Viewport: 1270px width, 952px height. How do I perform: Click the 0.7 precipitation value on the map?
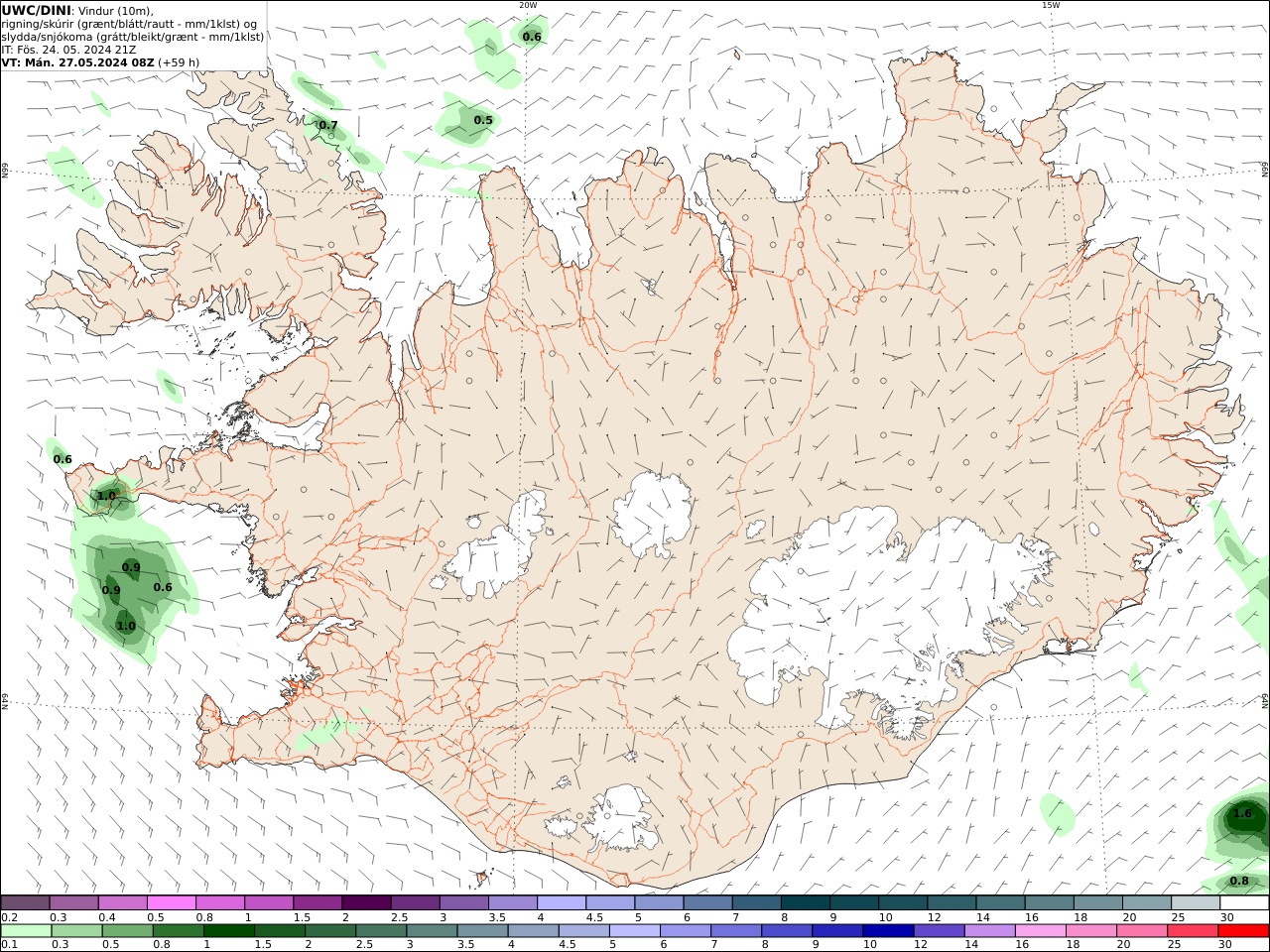point(328,125)
